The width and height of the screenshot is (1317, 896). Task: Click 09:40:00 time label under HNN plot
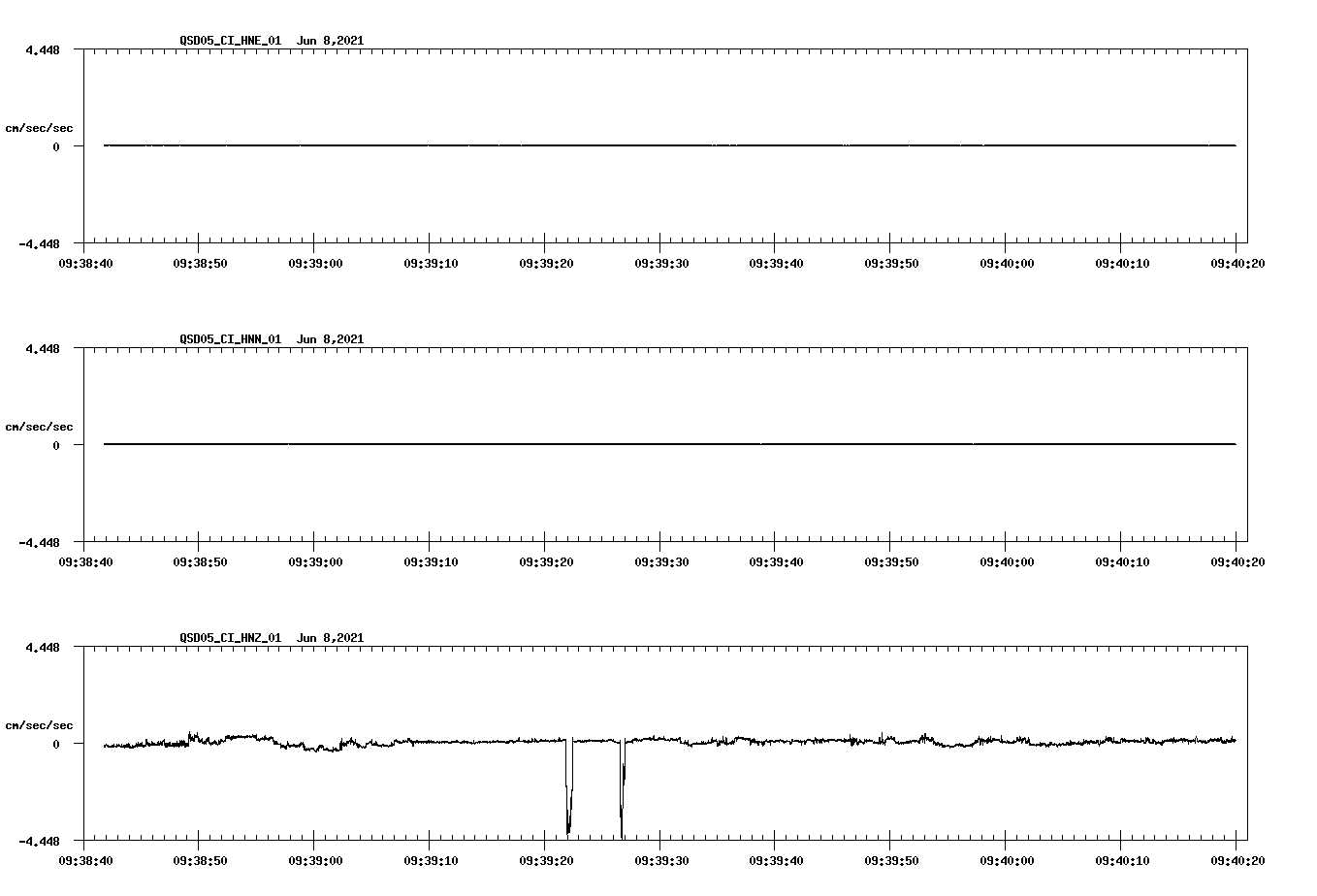1007,561
